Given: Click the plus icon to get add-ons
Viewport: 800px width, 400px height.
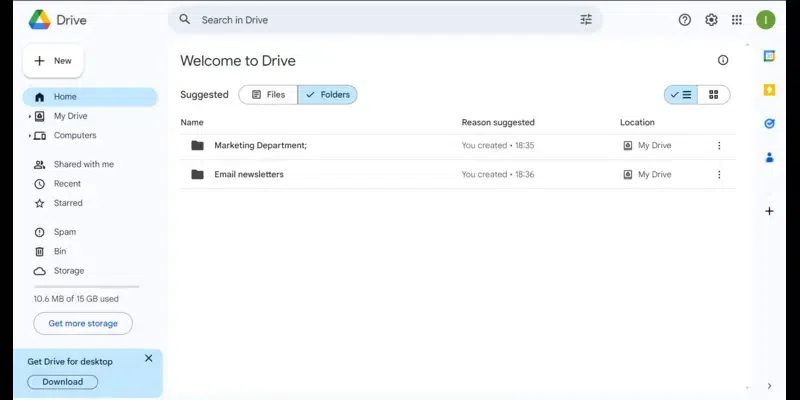Looking at the screenshot, I should [769, 211].
